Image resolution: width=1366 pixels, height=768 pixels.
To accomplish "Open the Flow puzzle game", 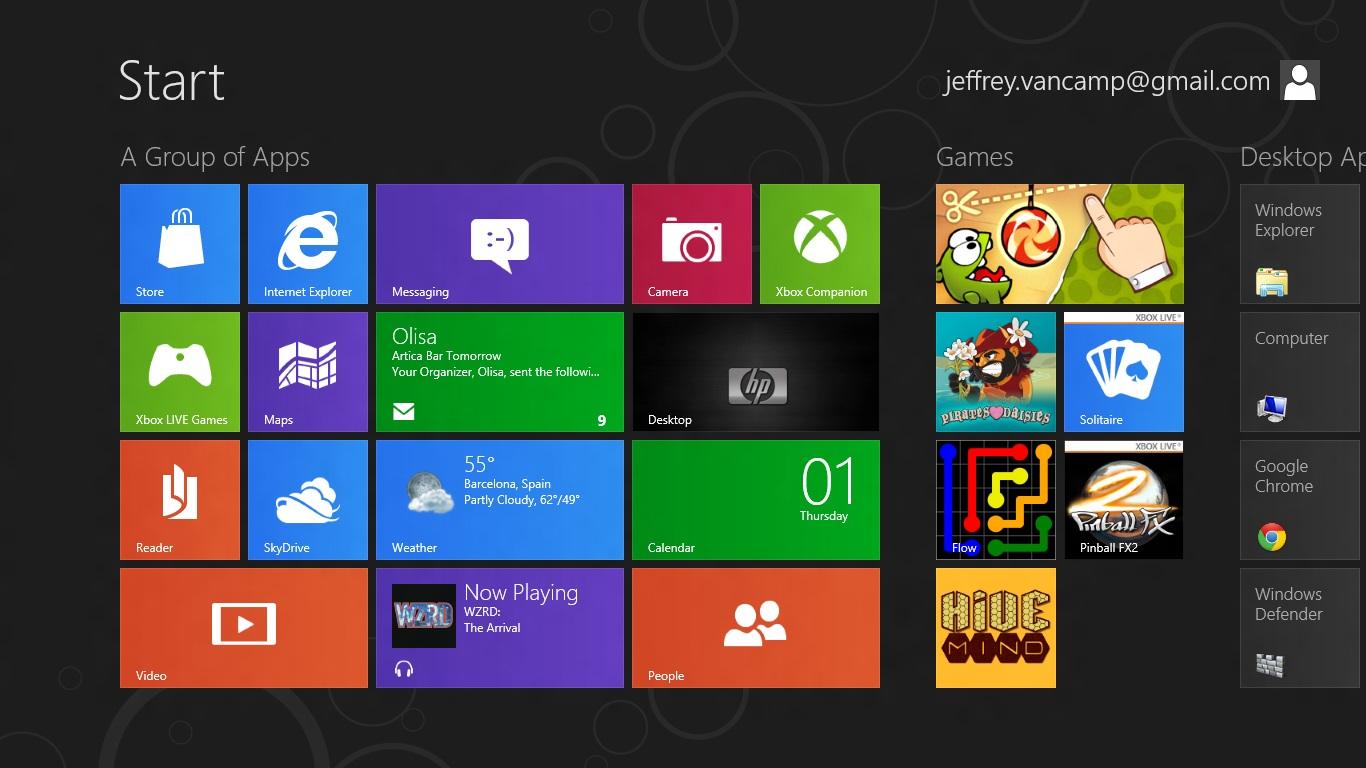I will tap(995, 499).
